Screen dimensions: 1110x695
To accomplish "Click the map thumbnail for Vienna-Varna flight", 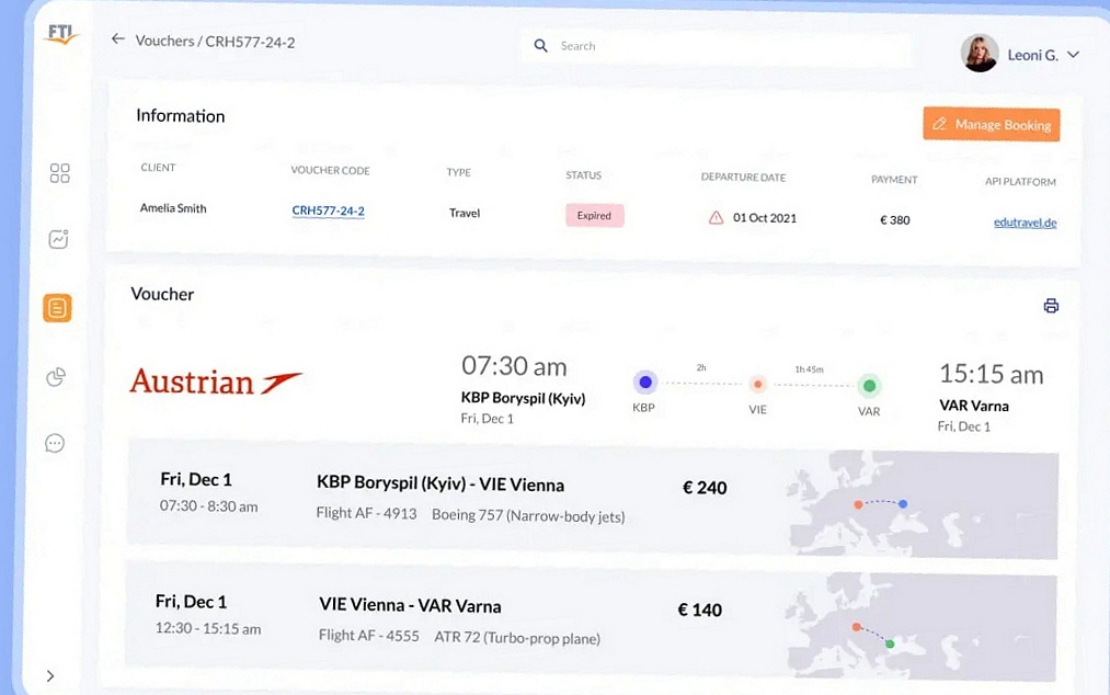I will [x=921, y=628].
